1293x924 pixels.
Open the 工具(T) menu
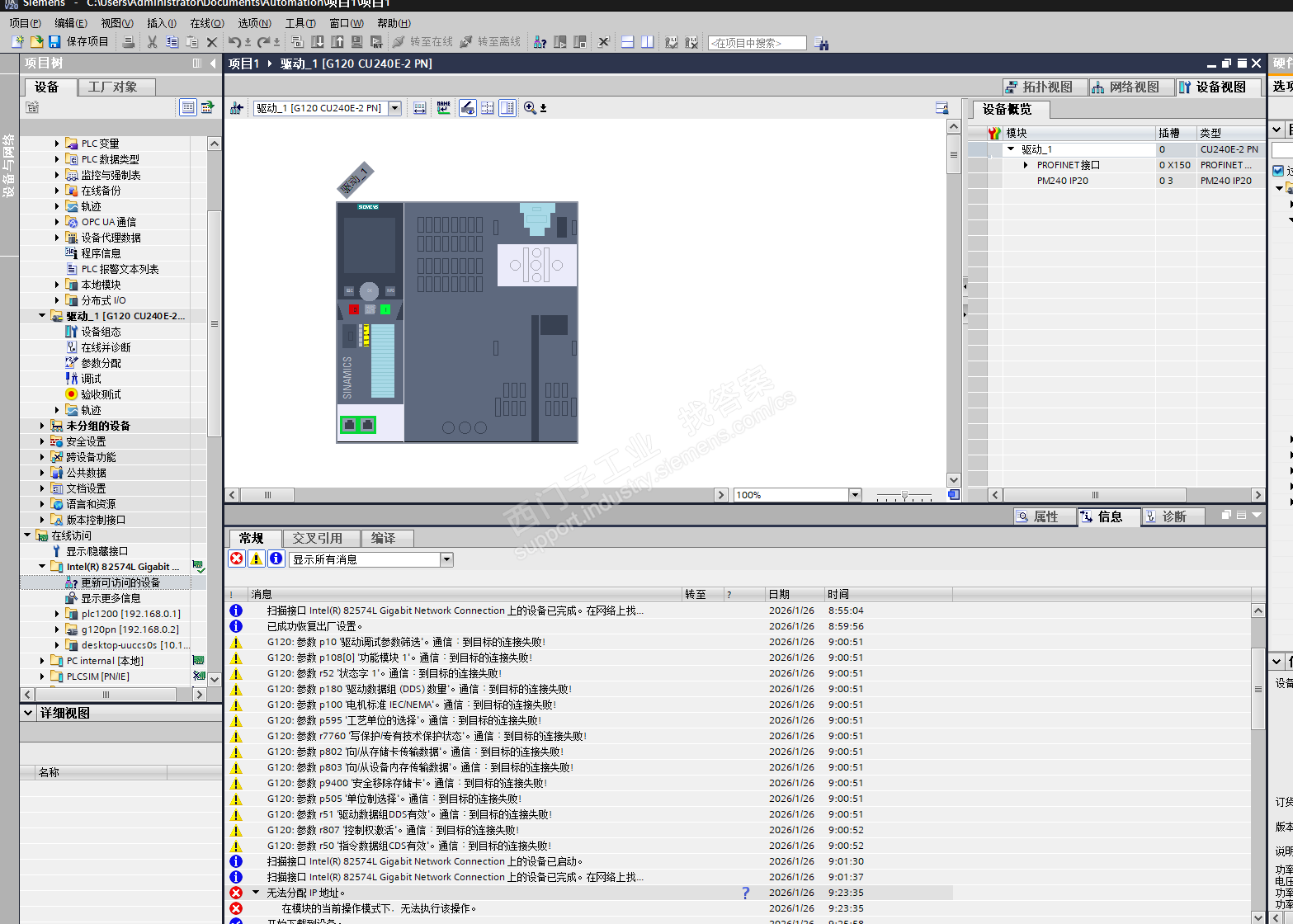(300, 23)
